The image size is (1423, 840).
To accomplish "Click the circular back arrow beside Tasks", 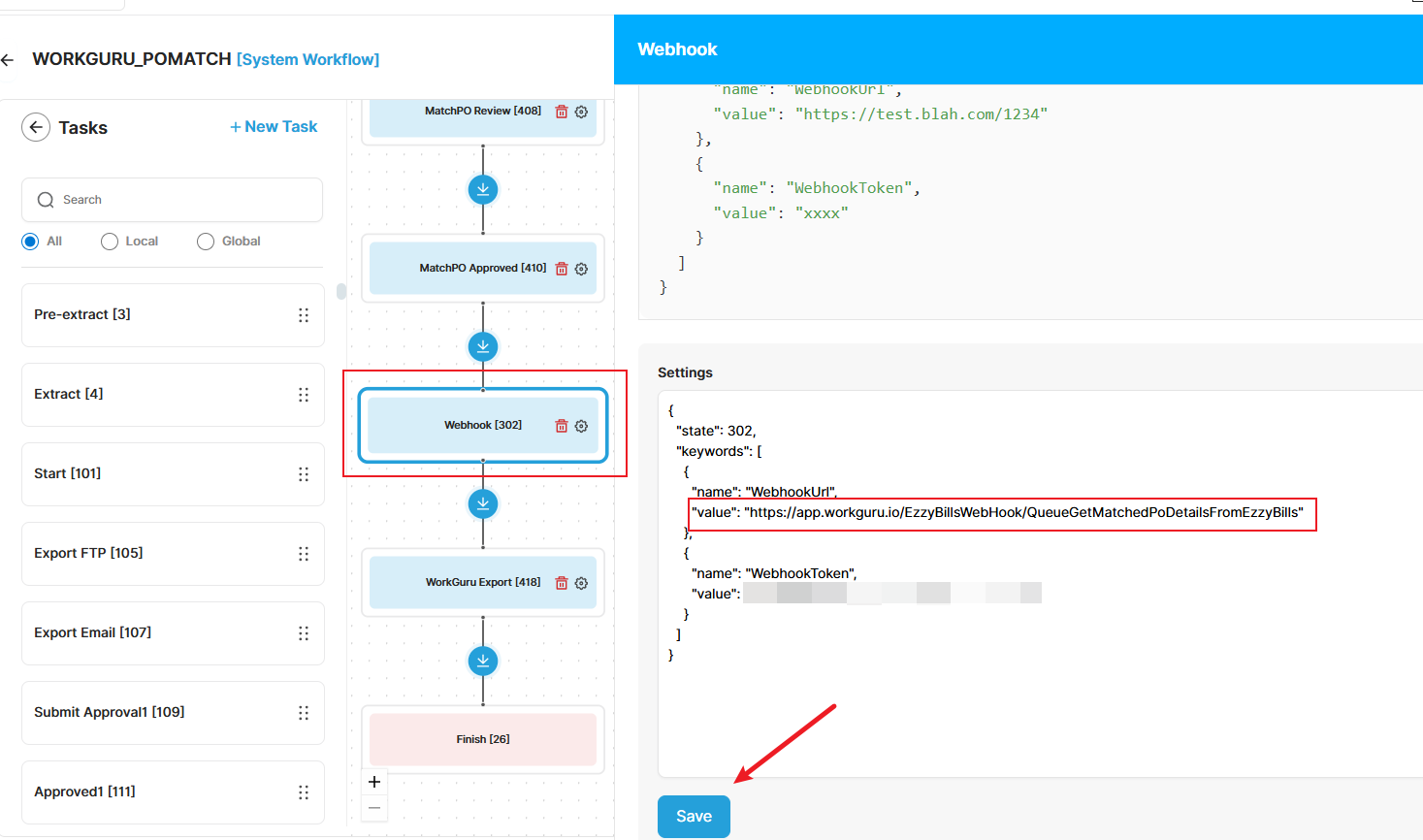I will pos(36,127).
